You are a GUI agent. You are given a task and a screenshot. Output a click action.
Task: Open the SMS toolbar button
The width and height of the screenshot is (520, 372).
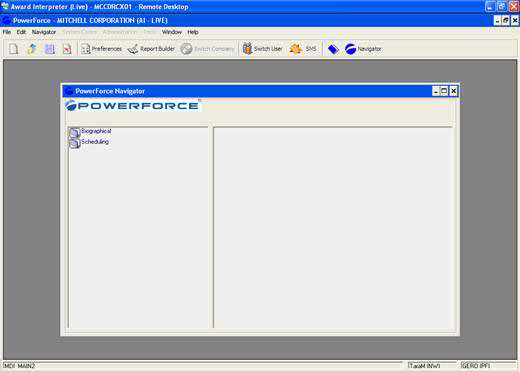pyautogui.click(x=303, y=49)
